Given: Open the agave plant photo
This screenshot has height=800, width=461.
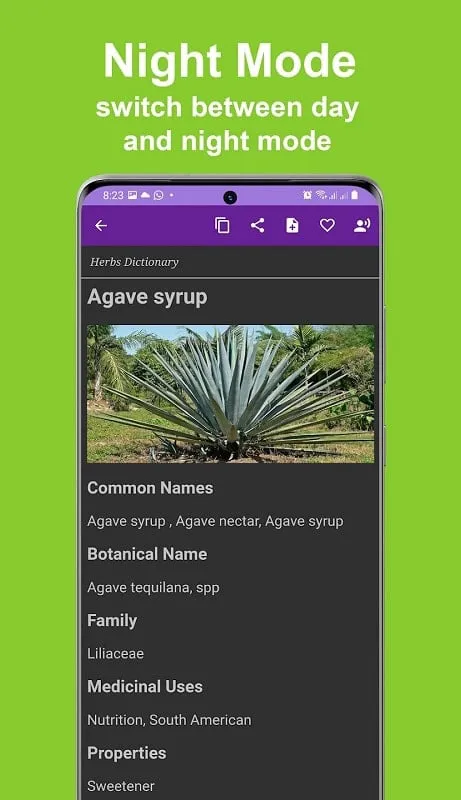Looking at the screenshot, I should click(x=230, y=394).
